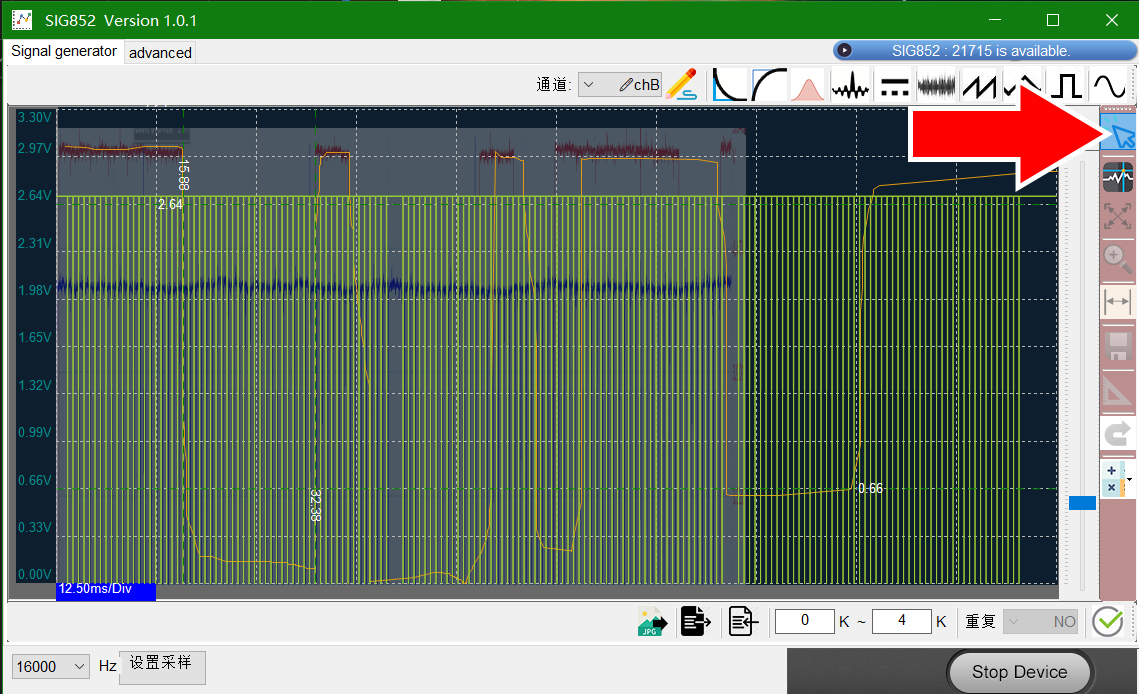Screen dimensions: 1139x694
Task: Click the play icon in status banner
Action: tap(844, 50)
